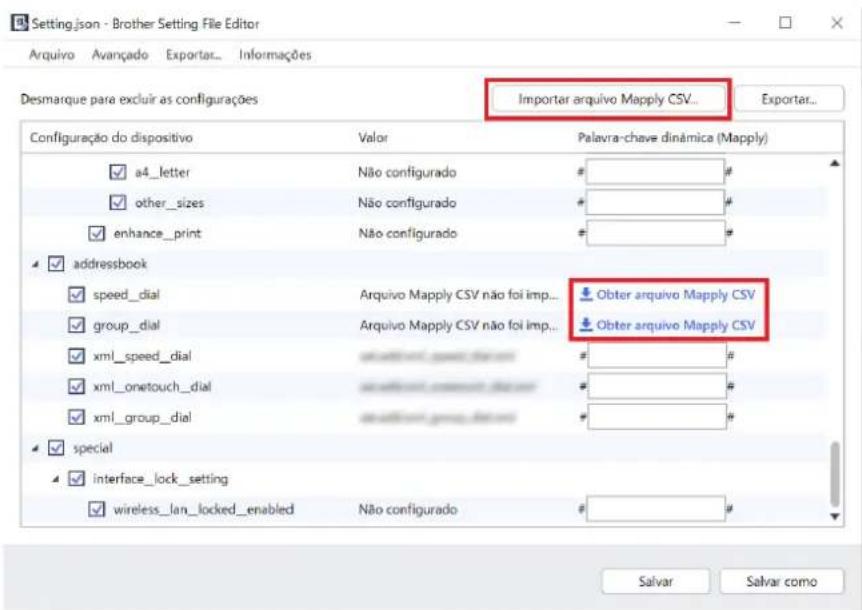This screenshot has width=862, height=610.
Task: Open the Arquivo menu
Action: (52, 55)
